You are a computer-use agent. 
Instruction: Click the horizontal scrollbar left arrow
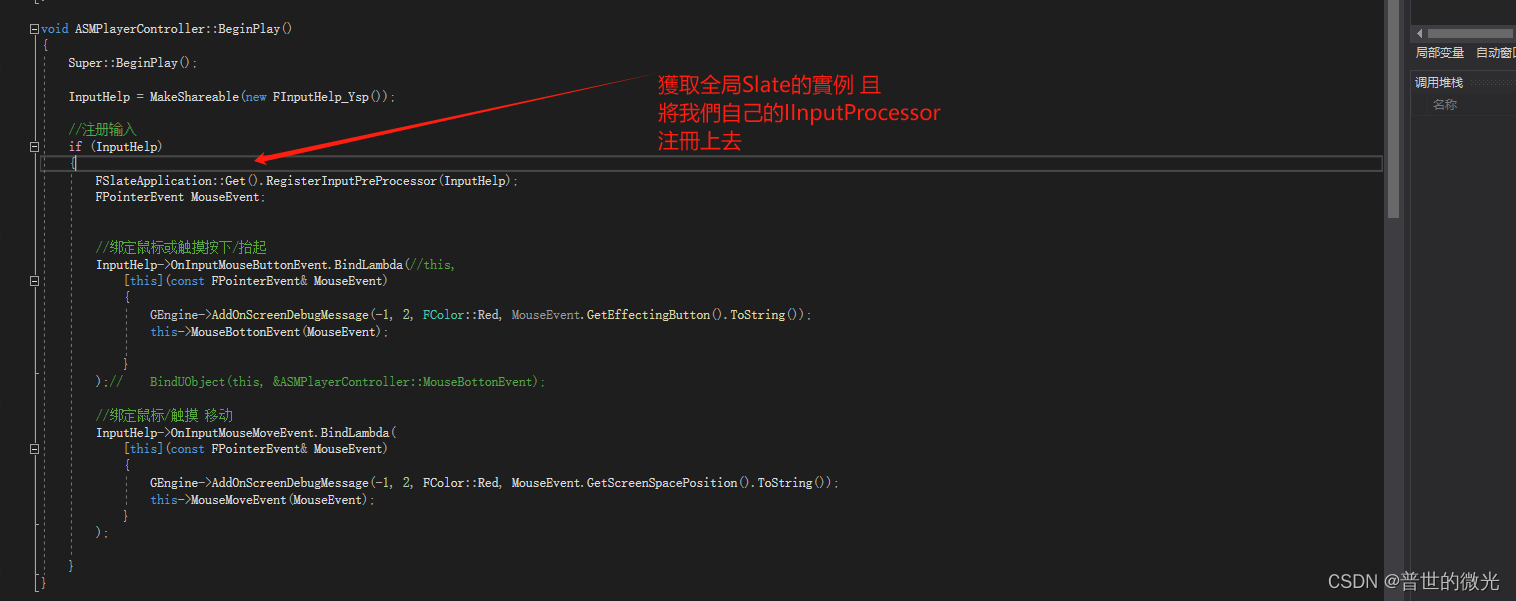[x=1420, y=33]
